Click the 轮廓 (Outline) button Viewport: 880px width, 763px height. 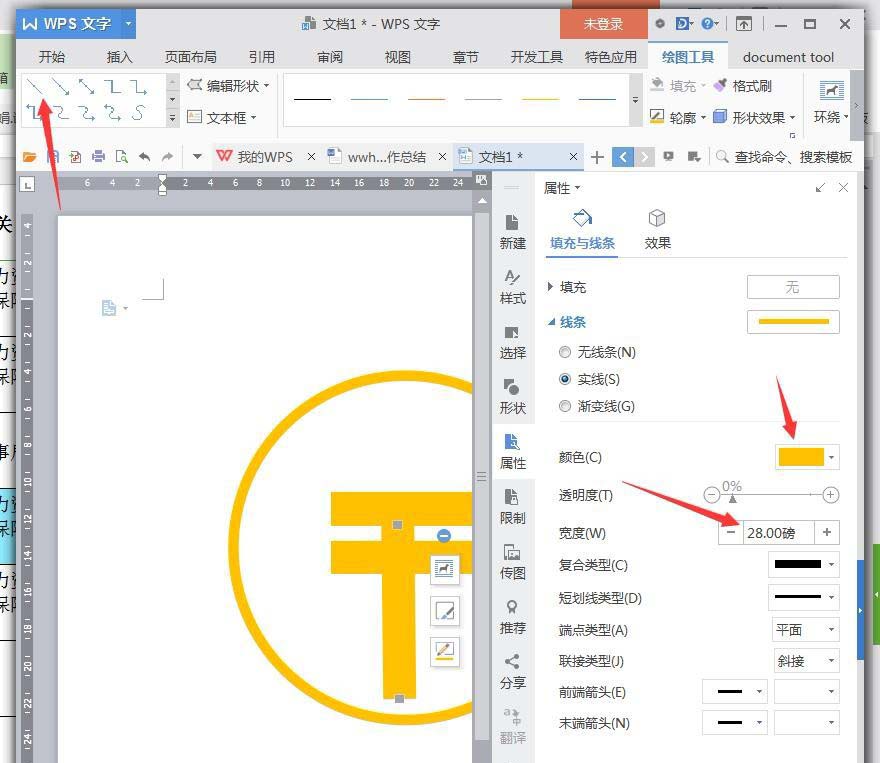[x=683, y=117]
